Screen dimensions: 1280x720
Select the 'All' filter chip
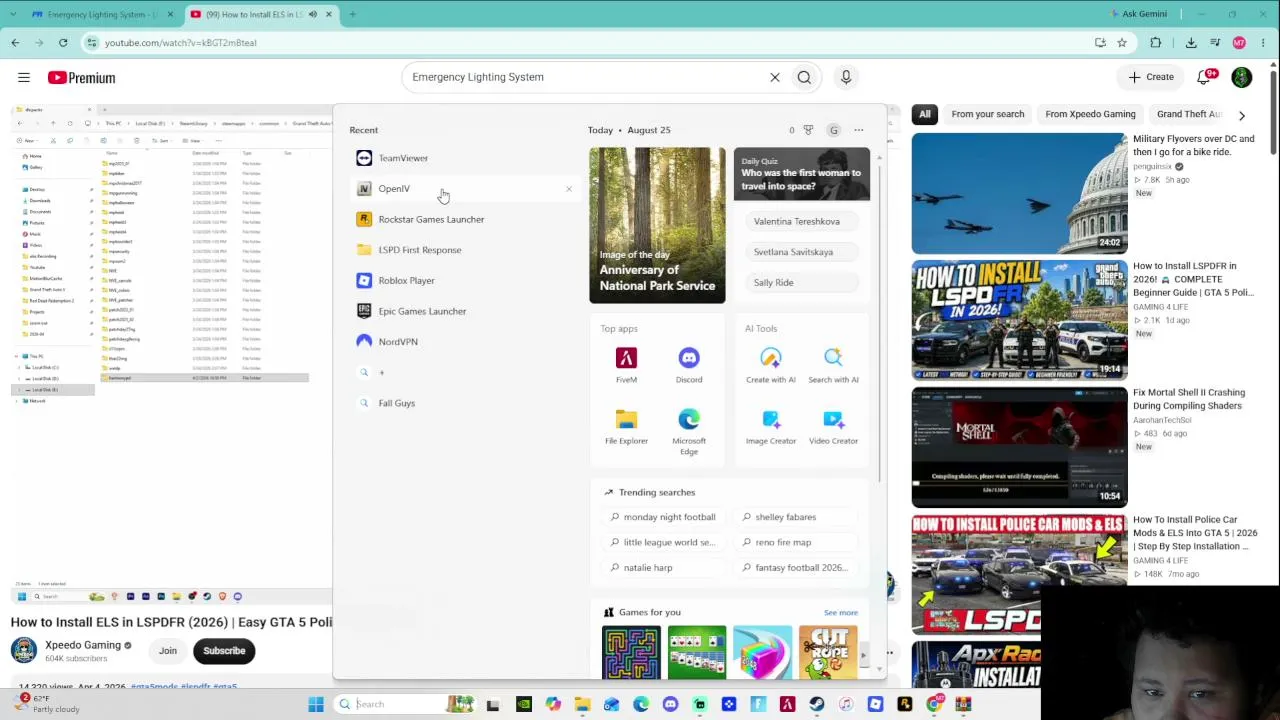[925, 114]
